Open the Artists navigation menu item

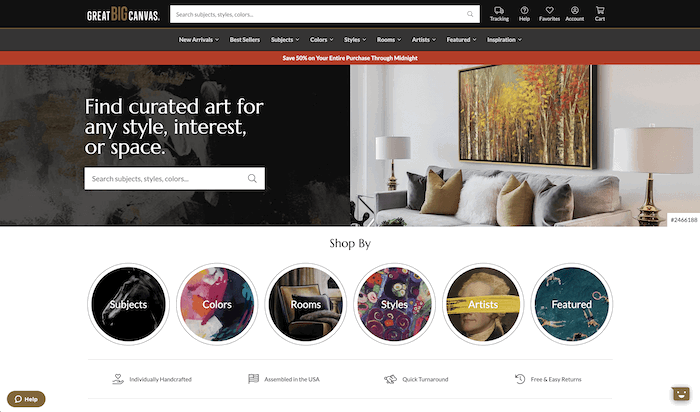point(424,40)
